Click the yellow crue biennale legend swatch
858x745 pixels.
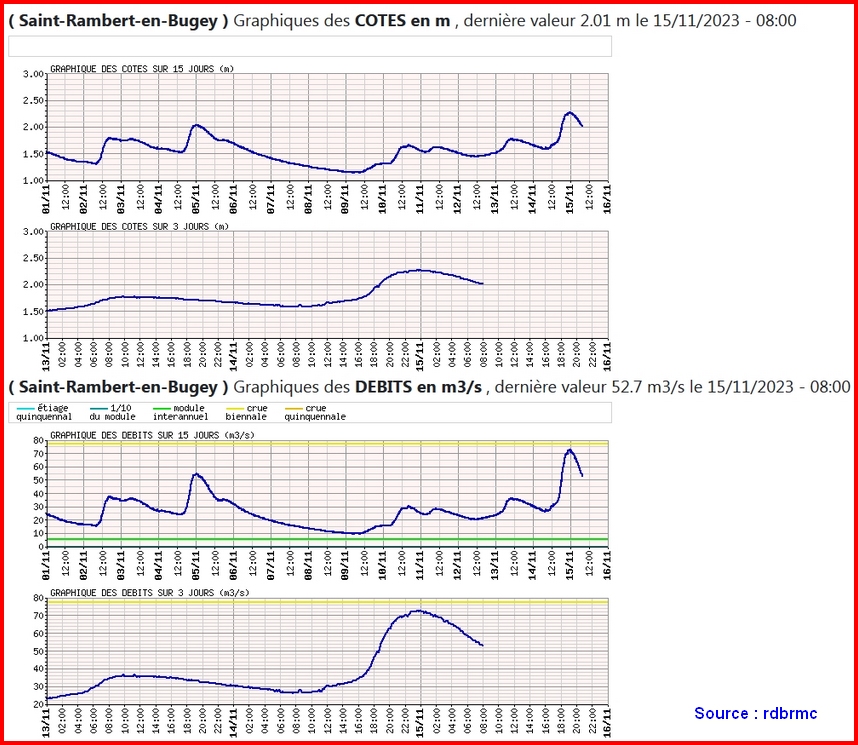click(235, 408)
